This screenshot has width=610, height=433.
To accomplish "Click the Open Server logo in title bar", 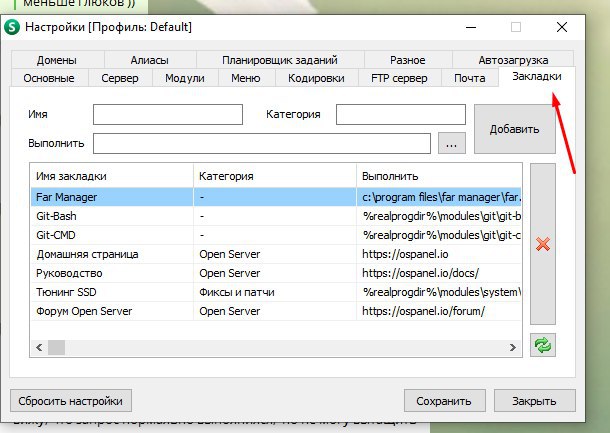I will [x=12, y=27].
